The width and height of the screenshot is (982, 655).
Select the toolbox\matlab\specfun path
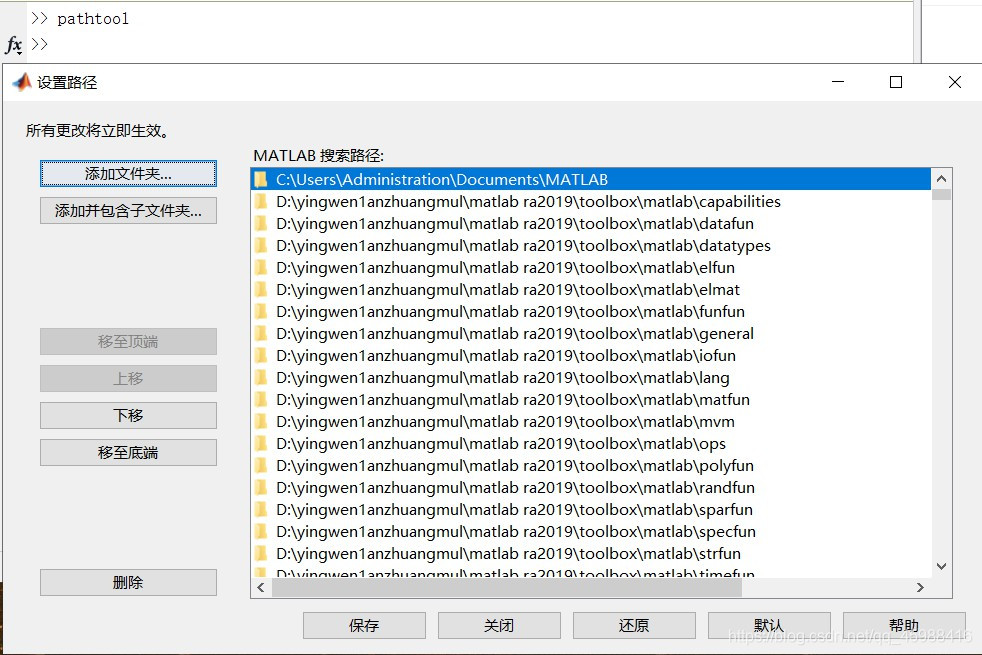click(591, 532)
